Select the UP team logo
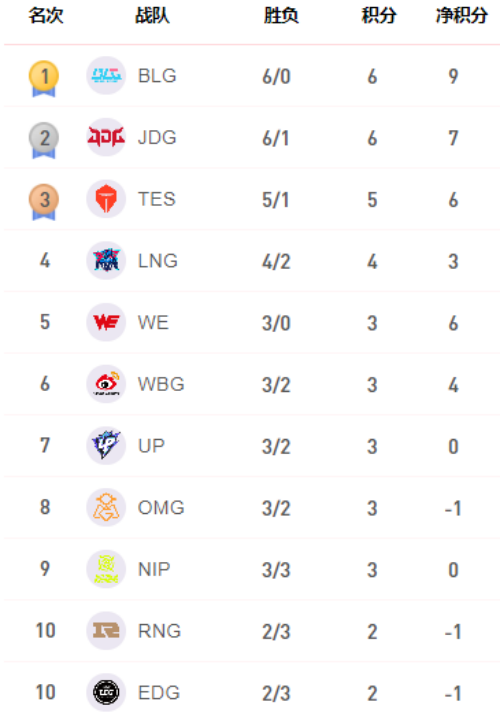The height and width of the screenshot is (713, 500). 106,446
